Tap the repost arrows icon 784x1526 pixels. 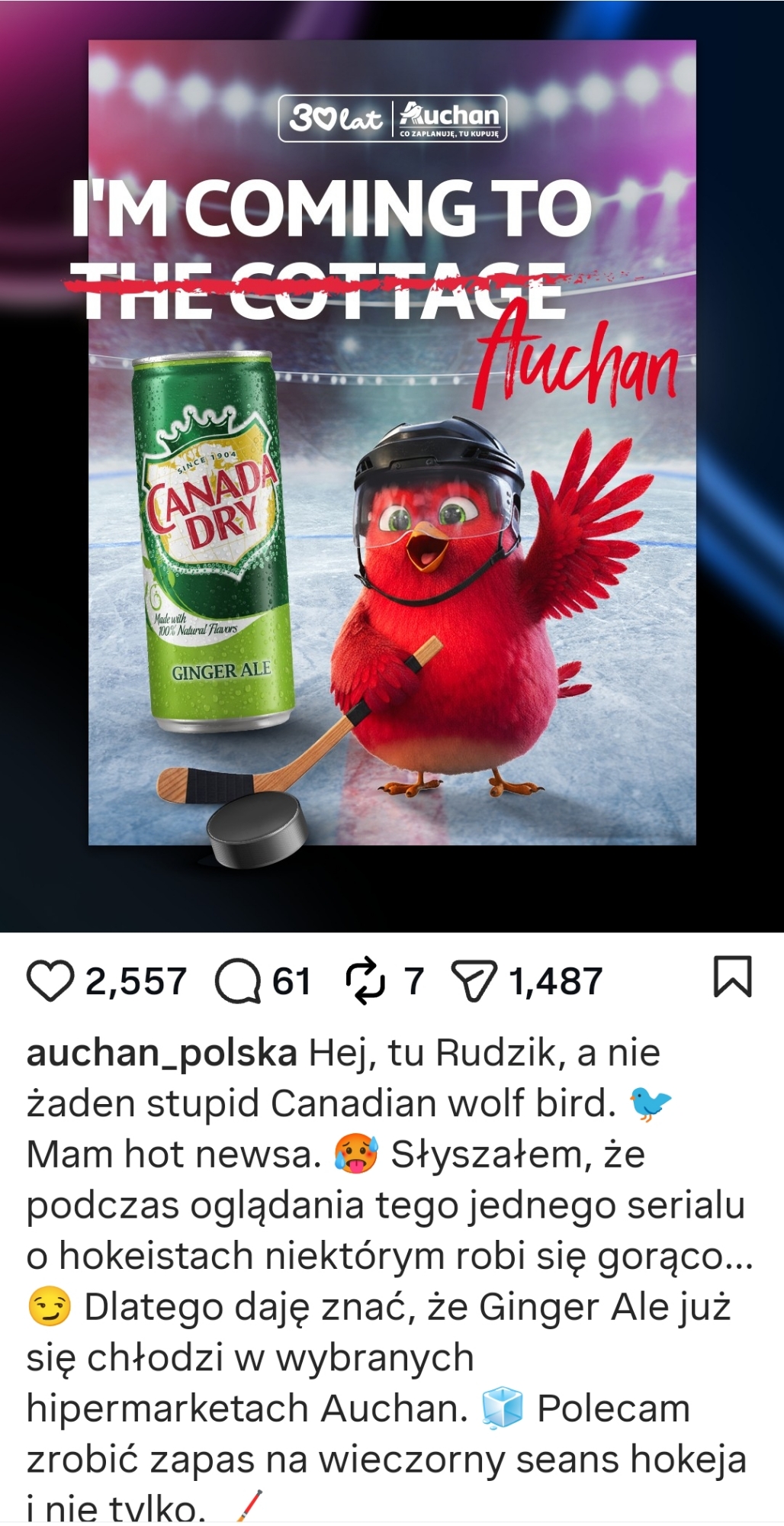pos(365,980)
